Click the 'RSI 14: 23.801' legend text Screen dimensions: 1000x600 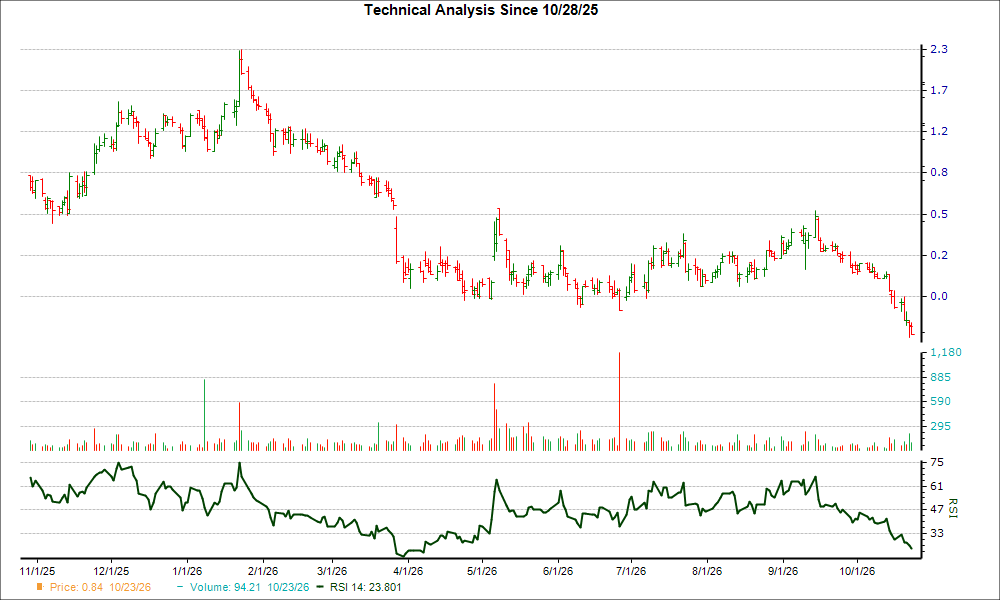click(365, 587)
